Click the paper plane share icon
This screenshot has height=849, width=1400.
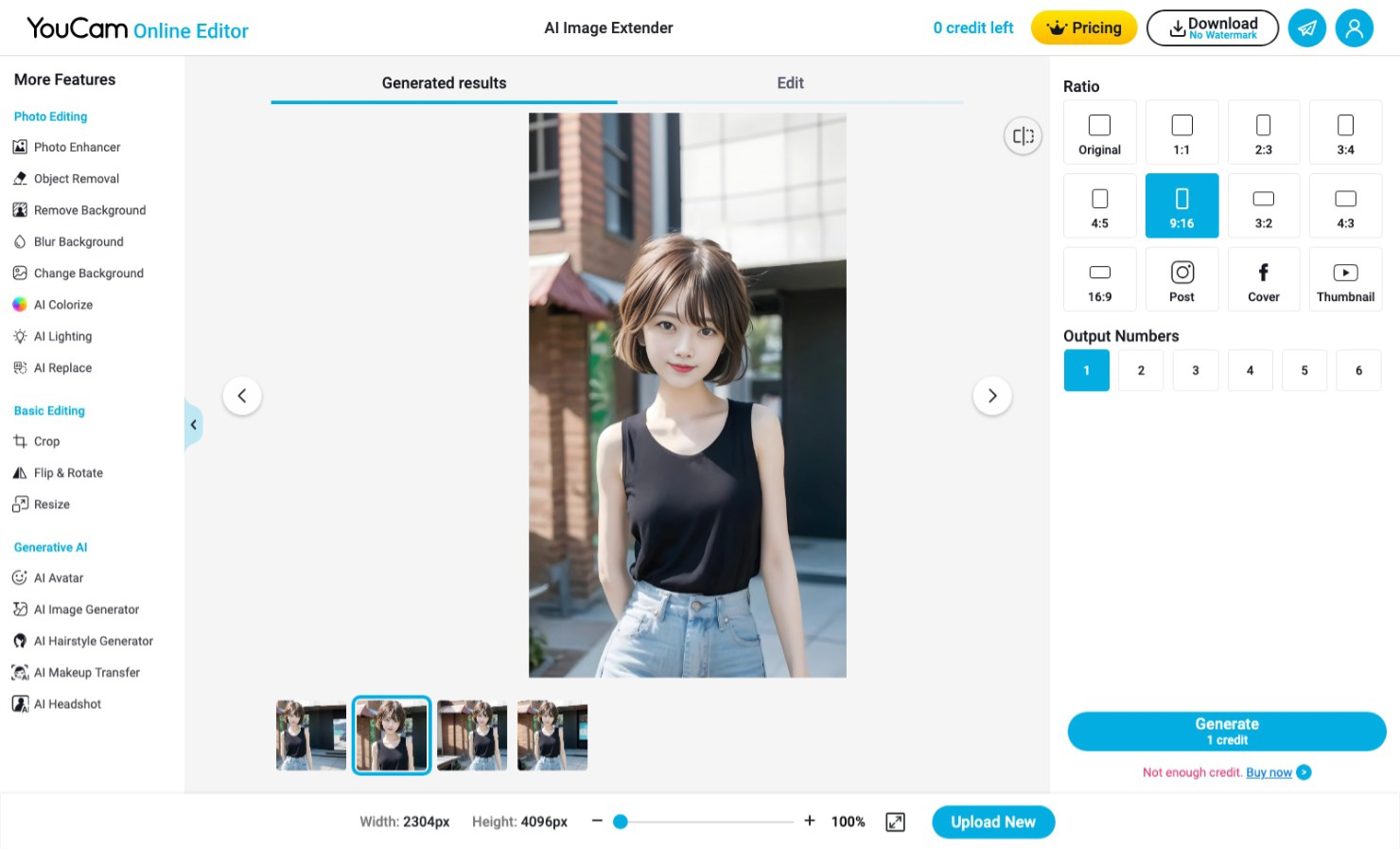click(x=1306, y=28)
